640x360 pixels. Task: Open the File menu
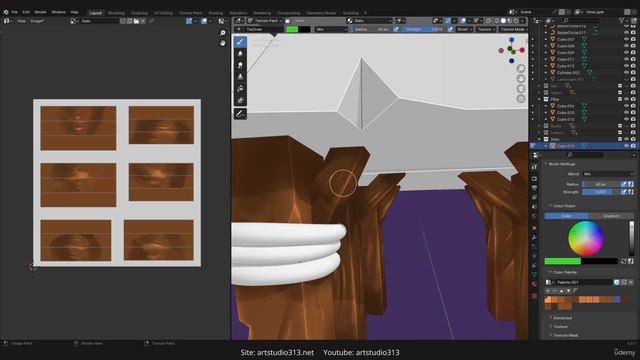pyautogui.click(x=15, y=12)
